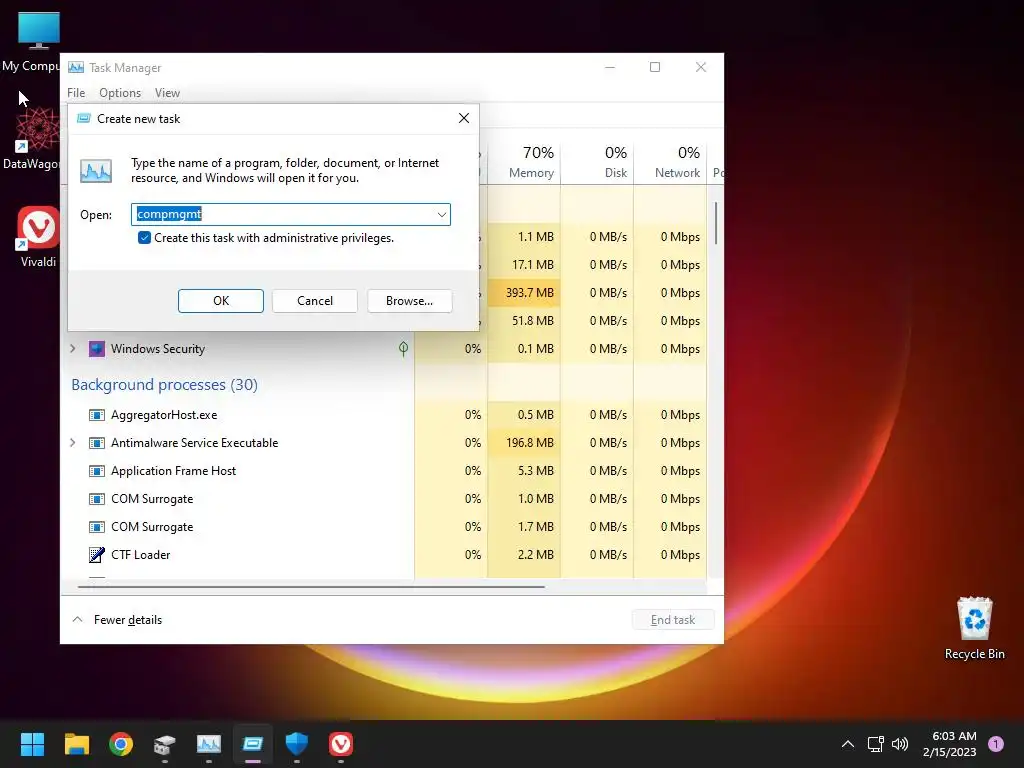
Task: Open File Explorer from the taskbar
Action: [76, 743]
